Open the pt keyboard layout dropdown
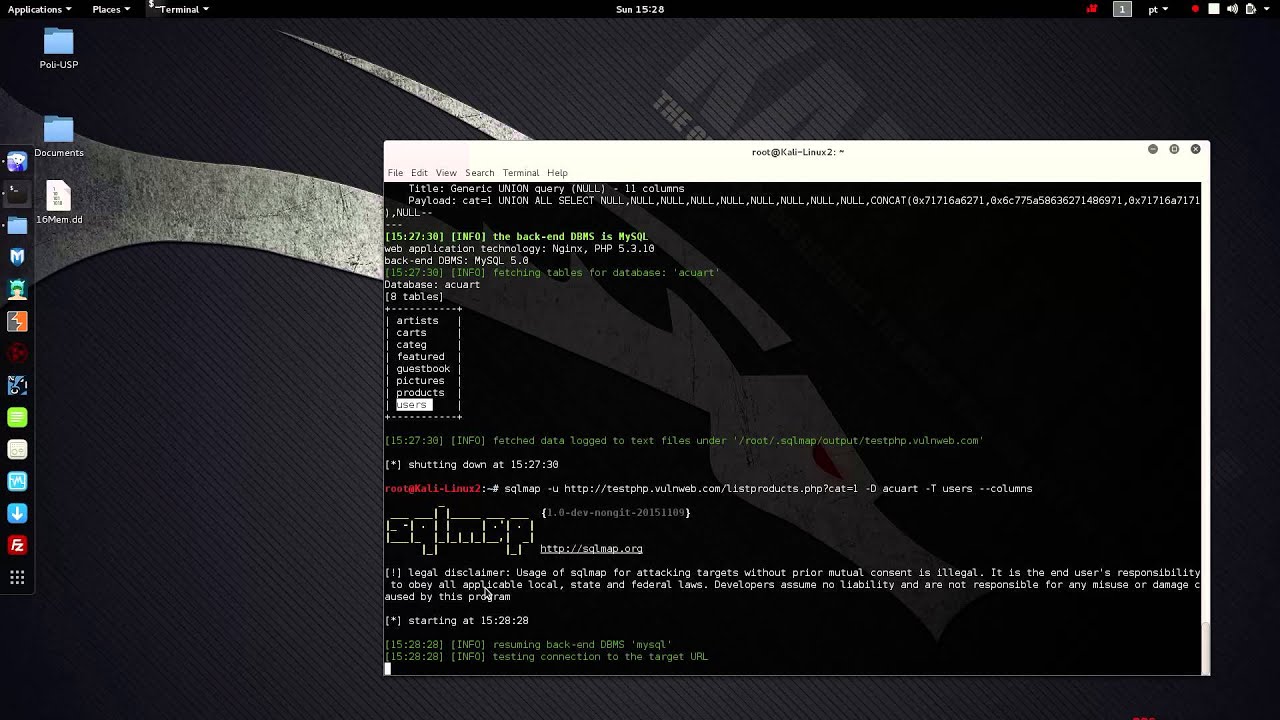This screenshot has height=720, width=1280. pos(1158,9)
